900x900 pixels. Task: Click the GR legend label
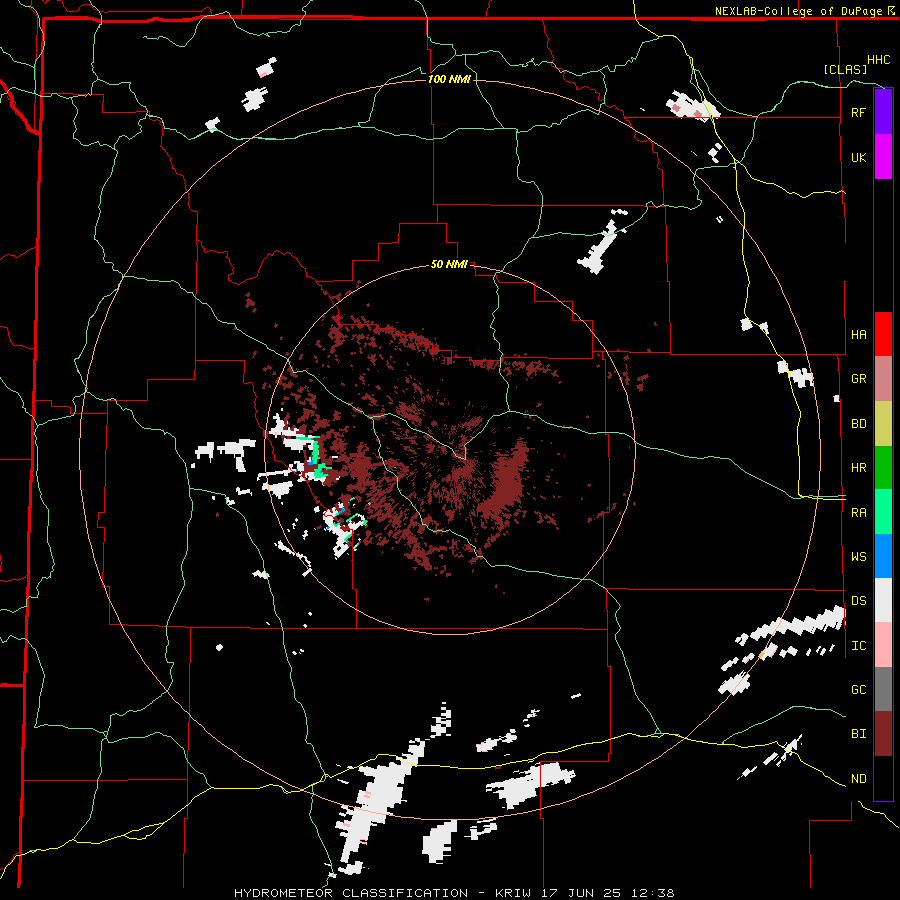[x=858, y=379]
